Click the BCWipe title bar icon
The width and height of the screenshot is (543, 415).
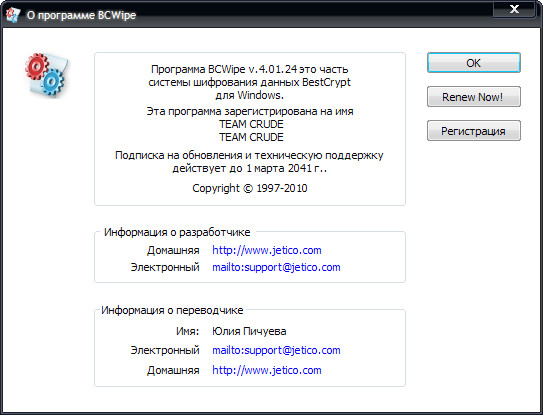(x=13, y=15)
